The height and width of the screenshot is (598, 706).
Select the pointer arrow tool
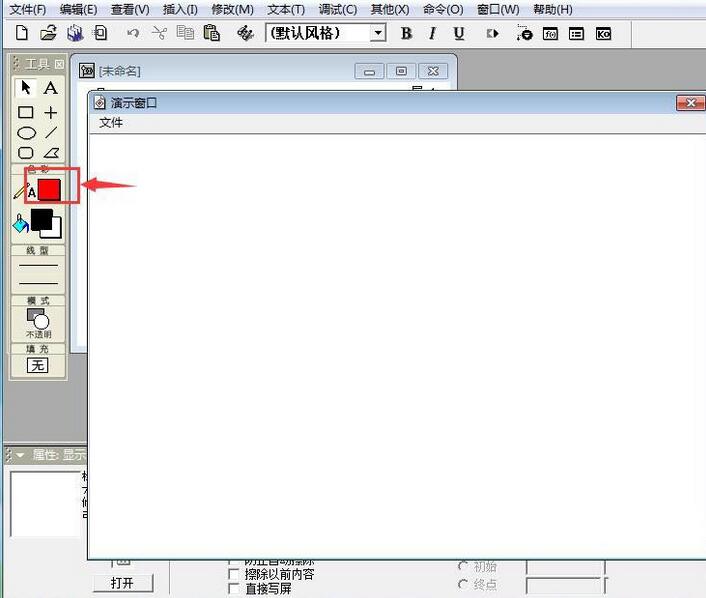tap(26, 87)
